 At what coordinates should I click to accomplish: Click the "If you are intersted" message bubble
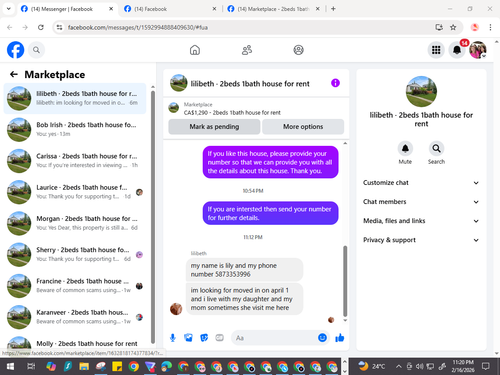270,213
